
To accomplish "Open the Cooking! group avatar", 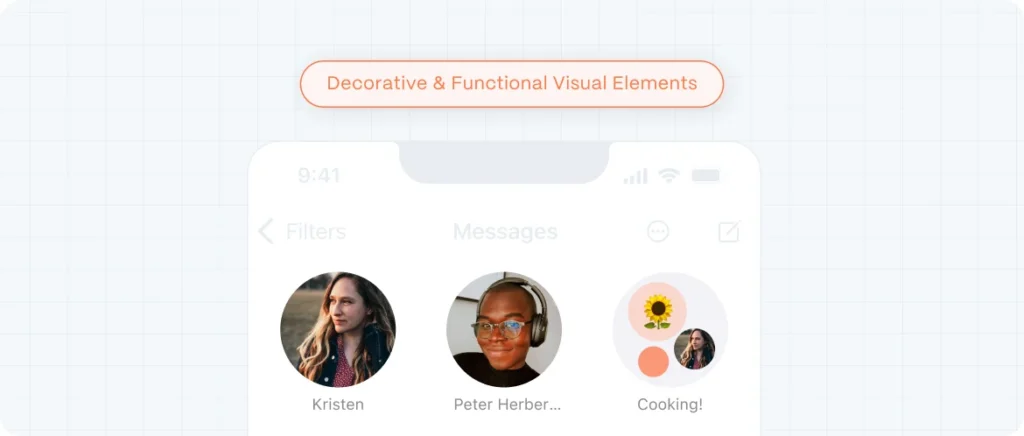I will (x=670, y=330).
